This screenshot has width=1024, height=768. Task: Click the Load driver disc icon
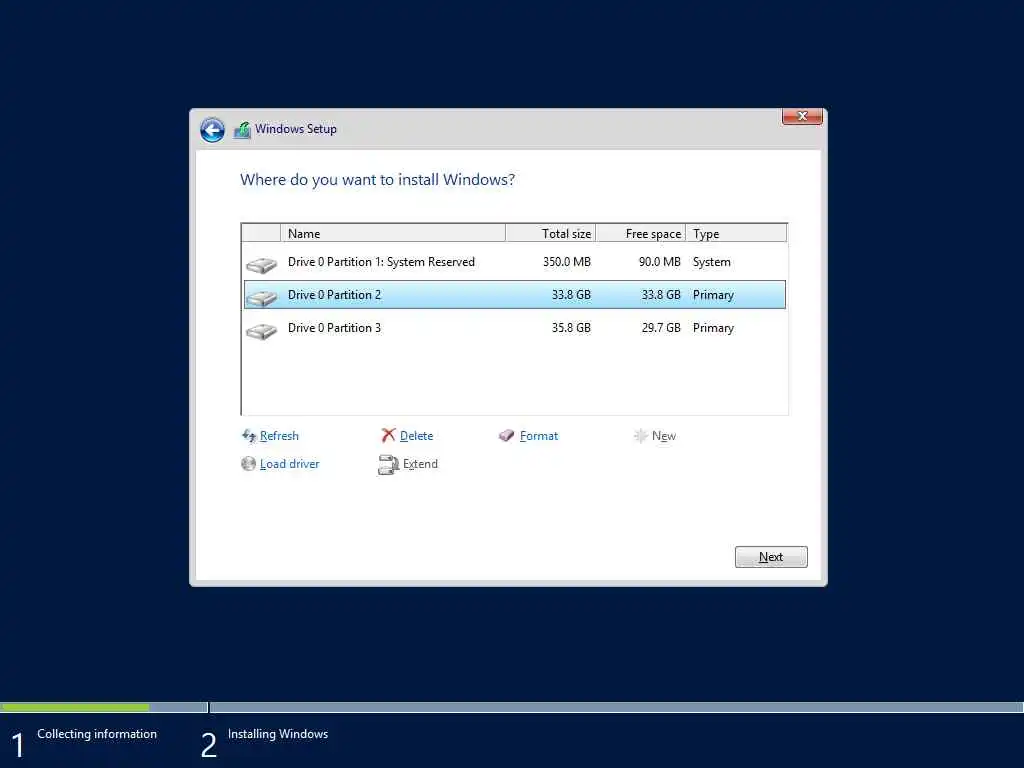pos(248,464)
